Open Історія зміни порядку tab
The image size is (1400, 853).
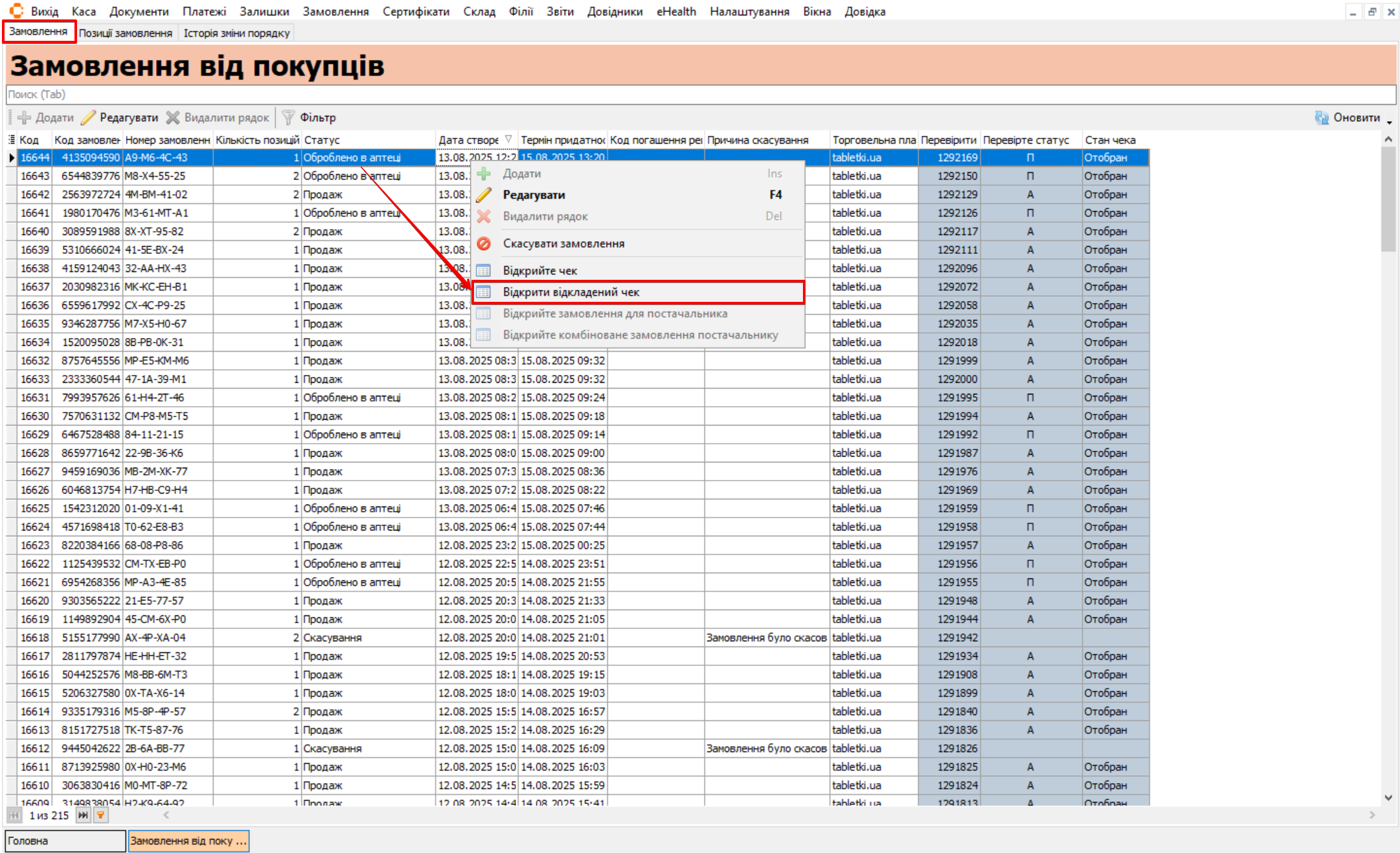click(x=236, y=33)
